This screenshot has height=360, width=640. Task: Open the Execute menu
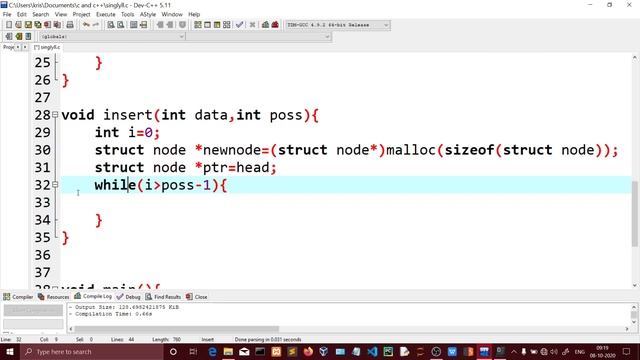(106, 14)
